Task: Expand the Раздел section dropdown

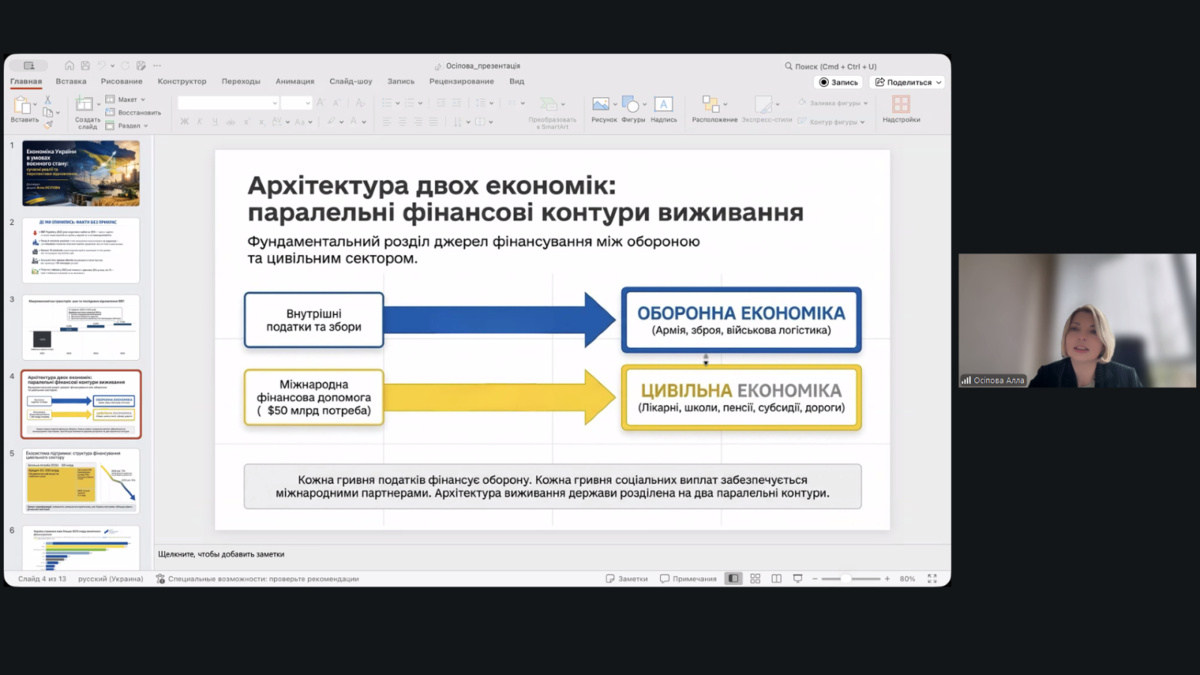Action: pyautogui.click(x=130, y=126)
